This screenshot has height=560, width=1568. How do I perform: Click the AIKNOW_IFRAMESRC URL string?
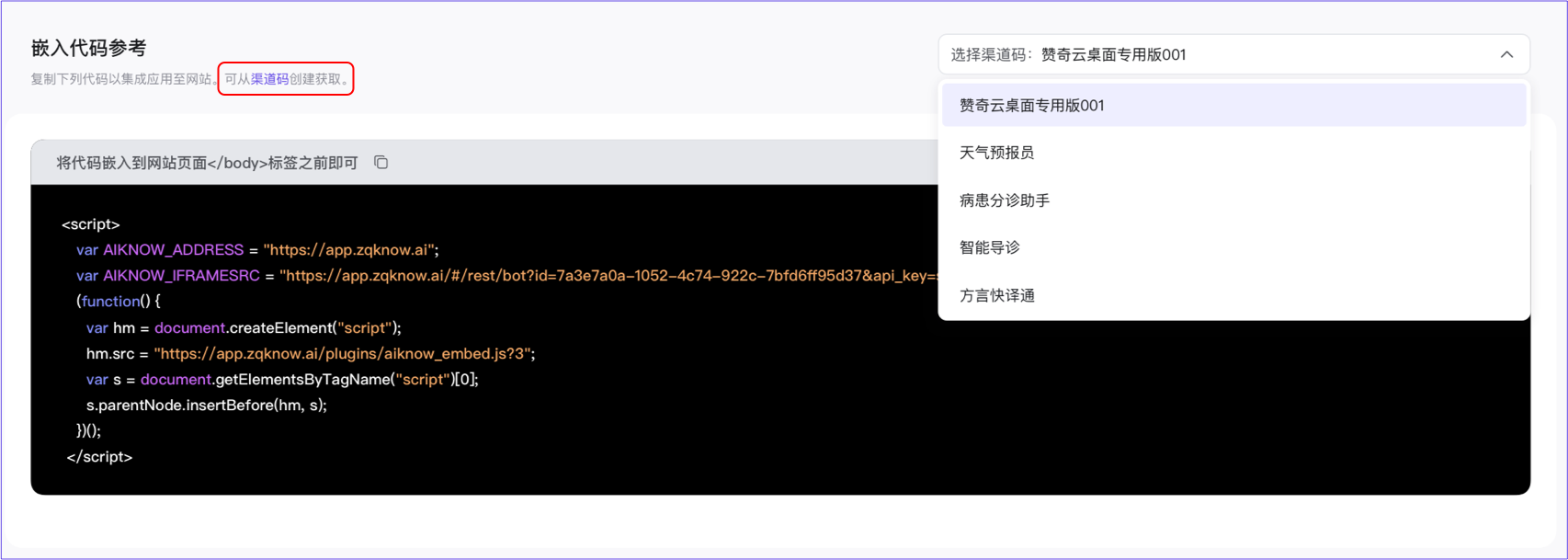click(607, 276)
